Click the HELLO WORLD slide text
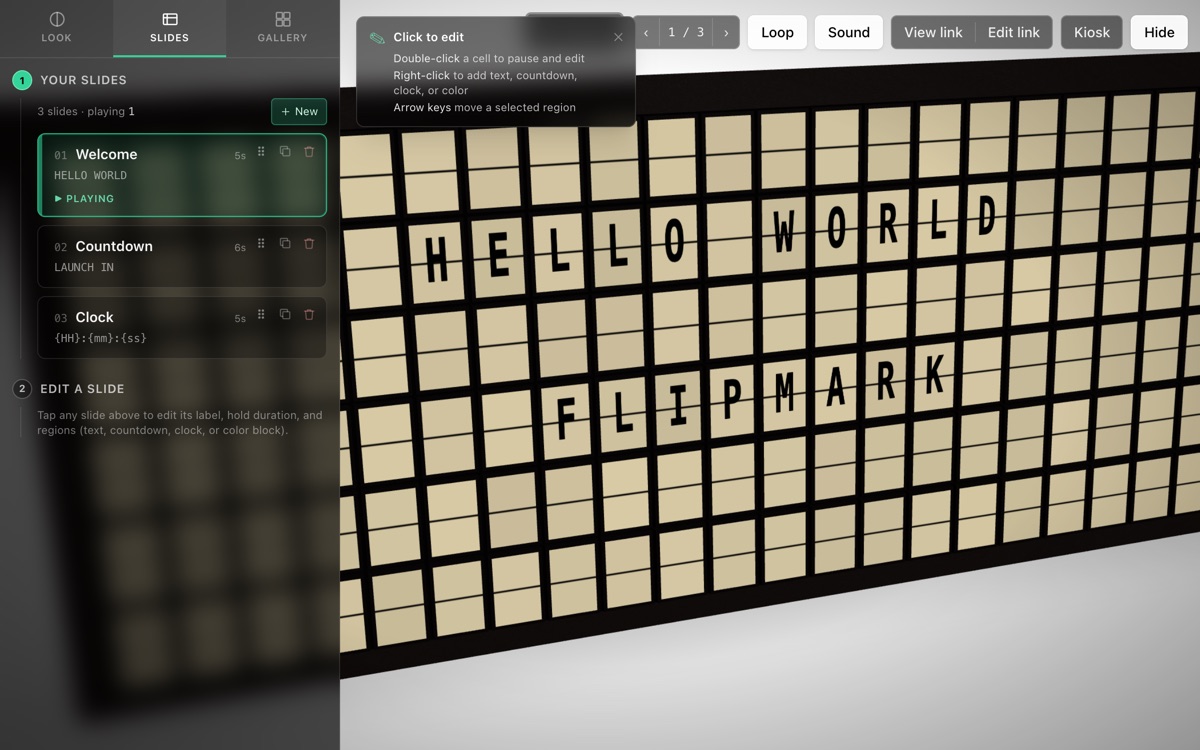 coord(90,176)
